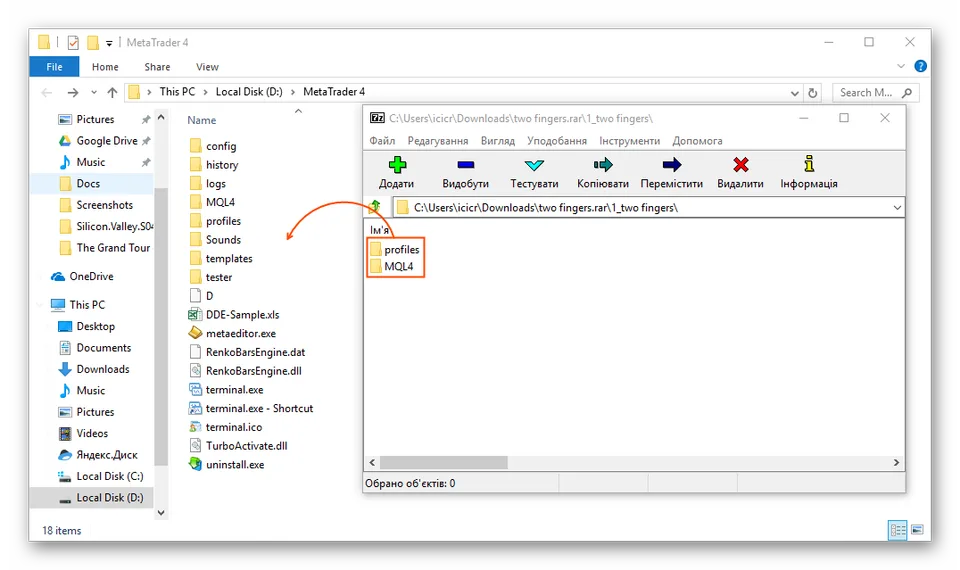Click the Explorer help question mark icon
Screen dimensions: 960x570
pyautogui.click(x=920, y=66)
